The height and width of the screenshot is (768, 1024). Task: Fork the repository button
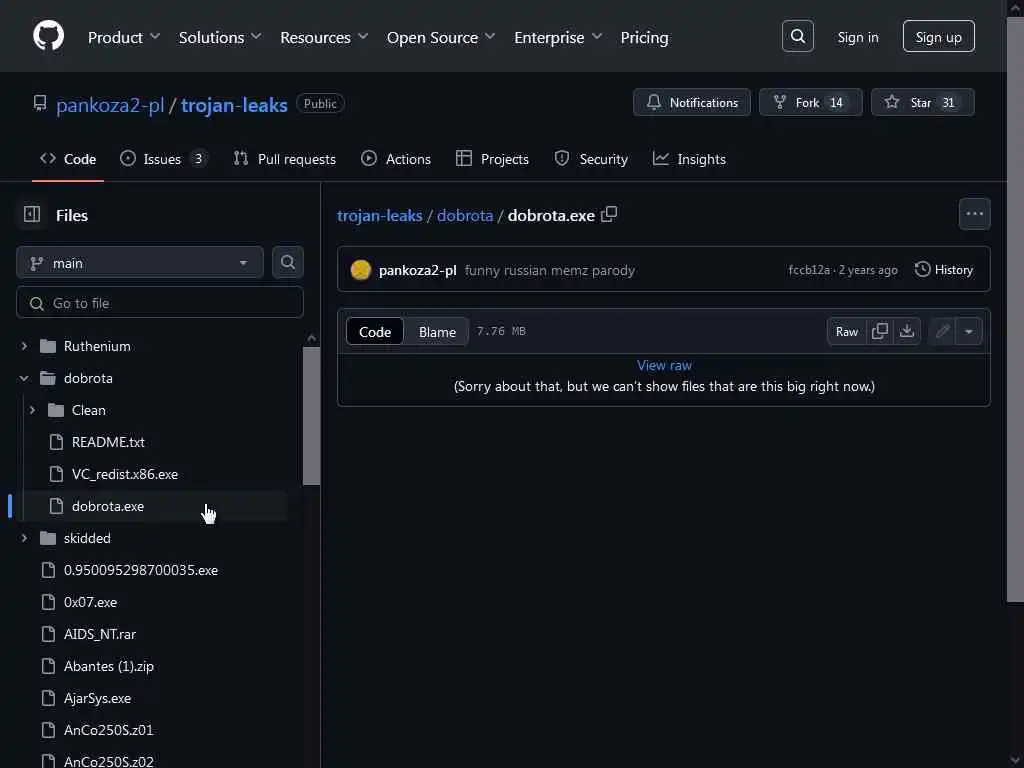810,103
